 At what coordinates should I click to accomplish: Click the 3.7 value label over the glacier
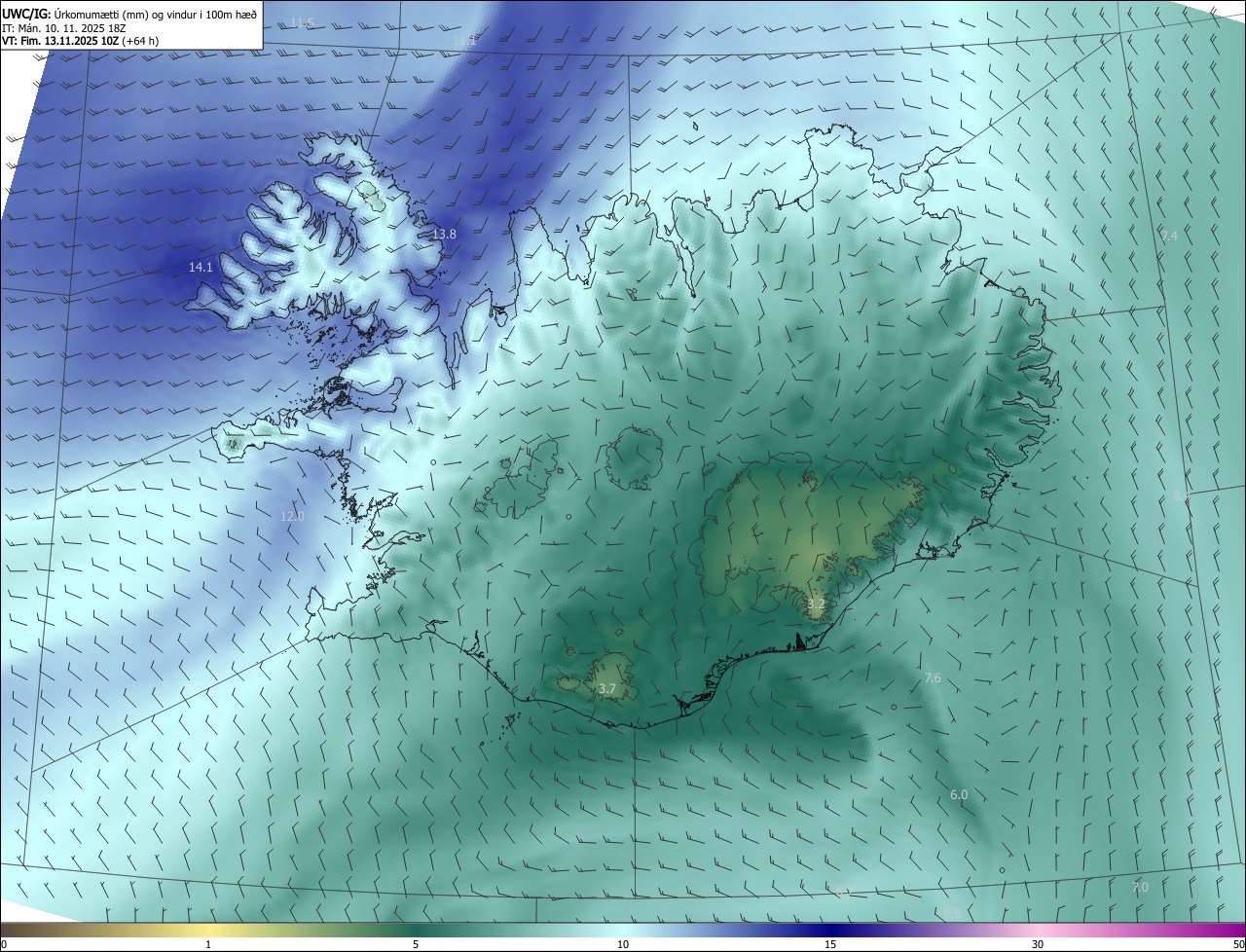[x=606, y=689]
